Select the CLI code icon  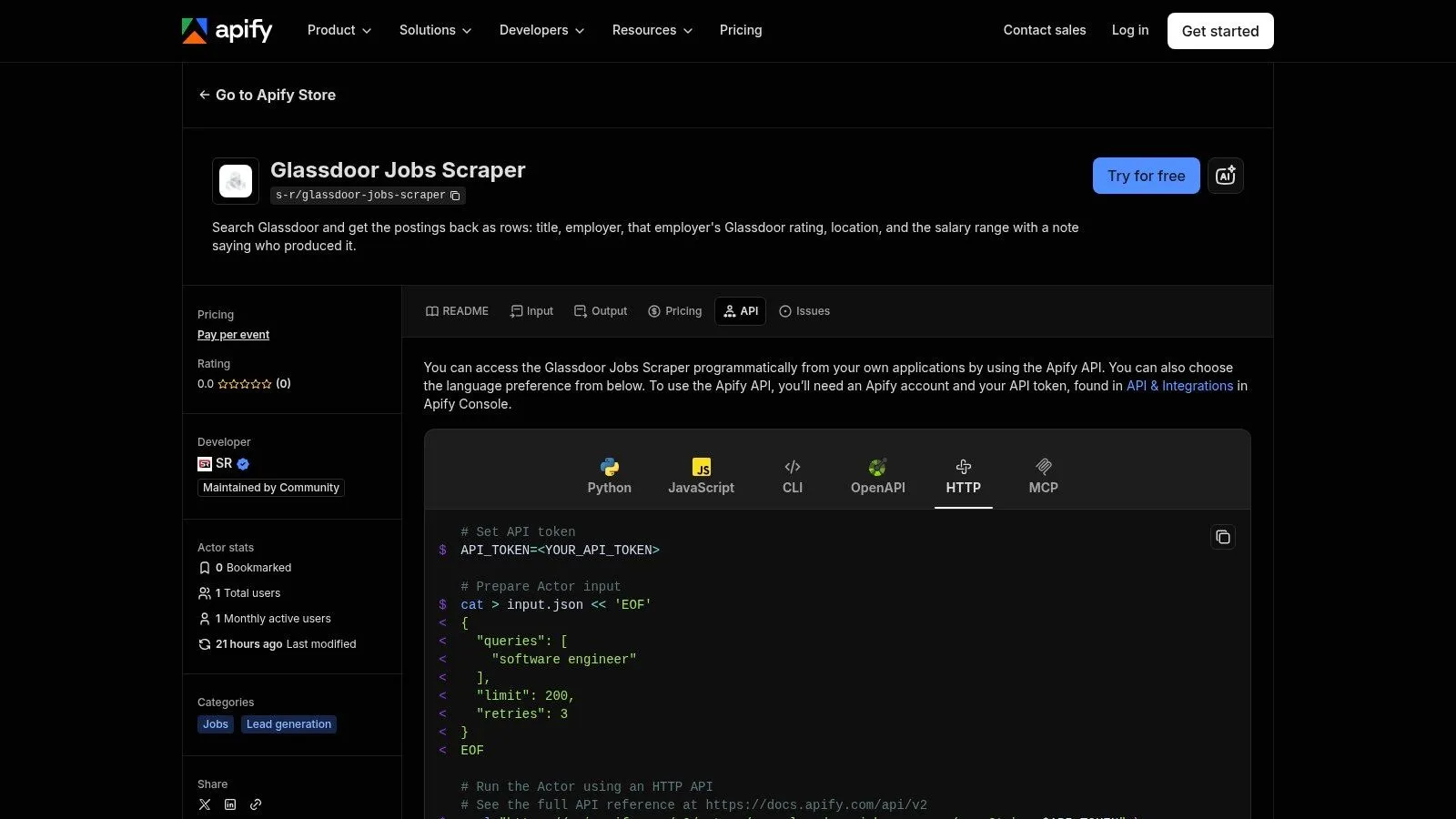[793, 467]
